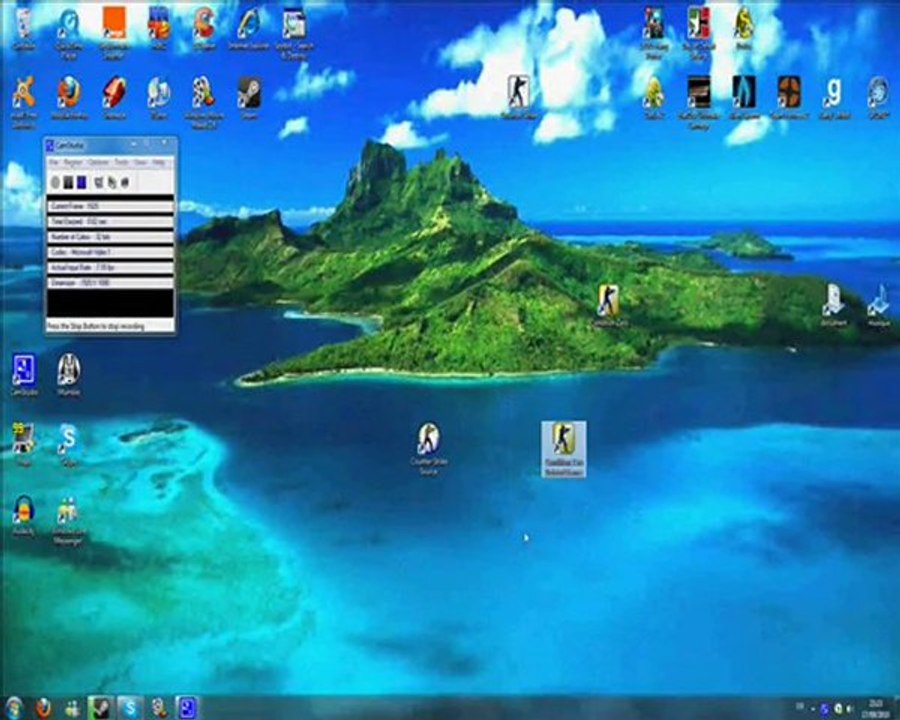
Task: Click the highlighted Condition Zero desktop shortcut
Action: pyautogui.click(x=564, y=449)
